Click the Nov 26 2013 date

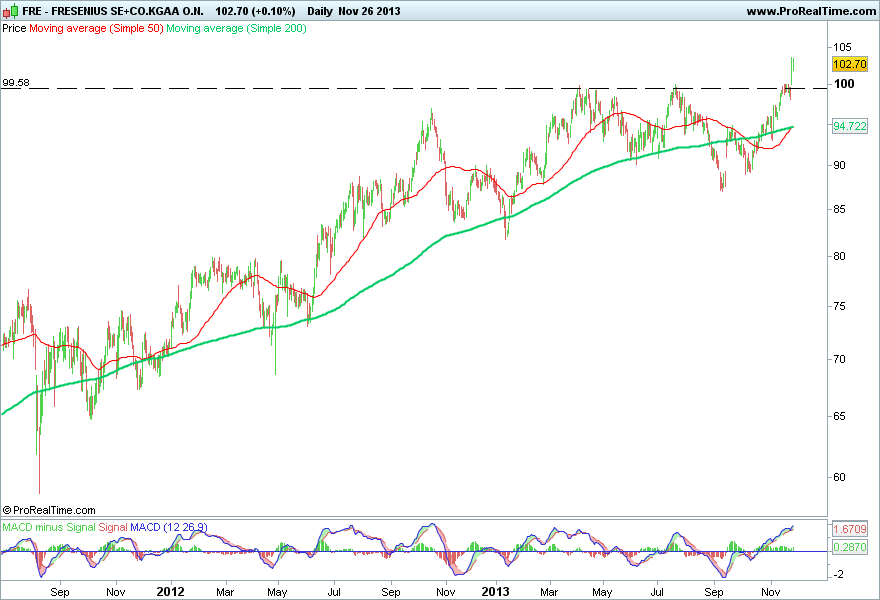[x=369, y=11]
